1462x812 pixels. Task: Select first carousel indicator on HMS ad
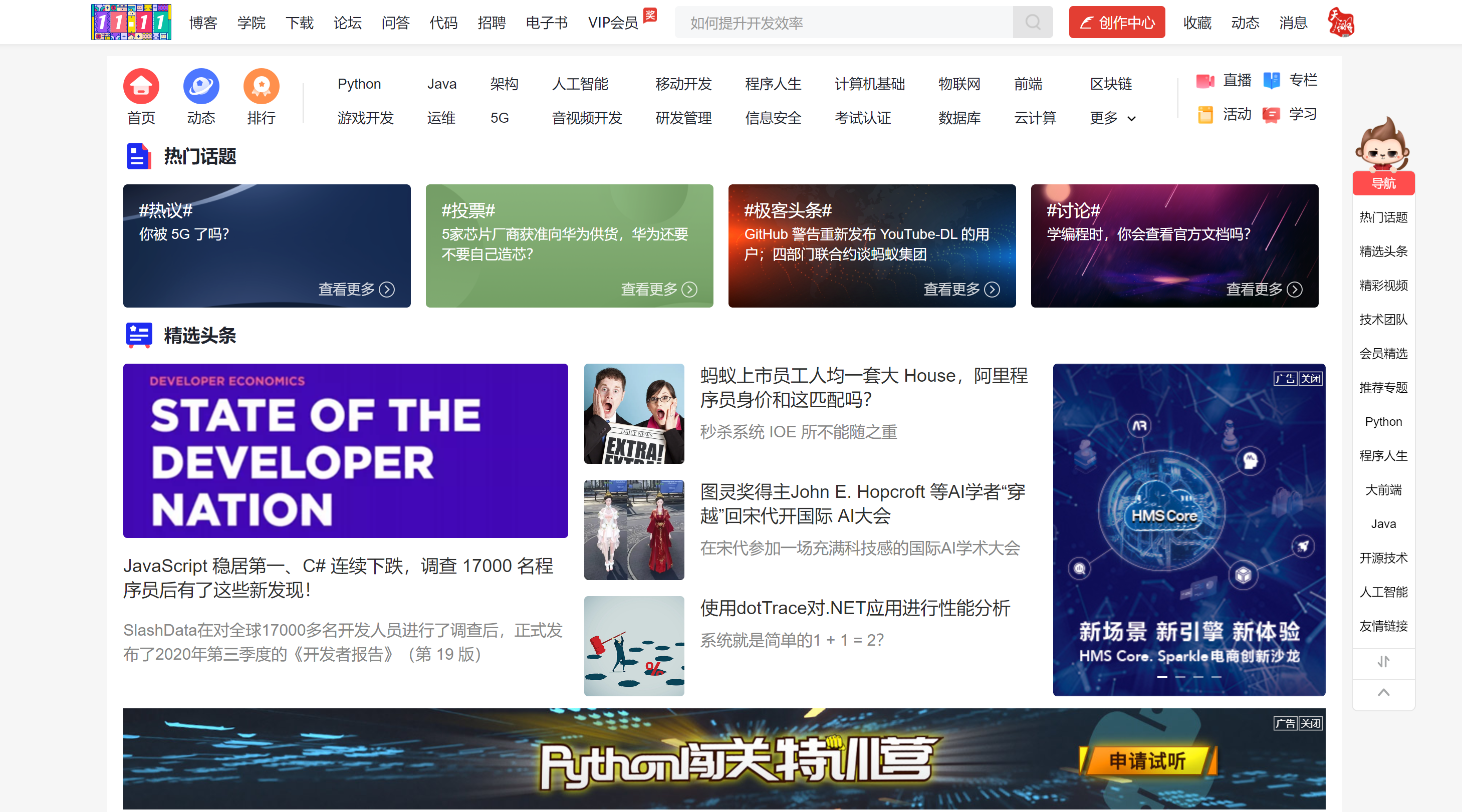1162,677
